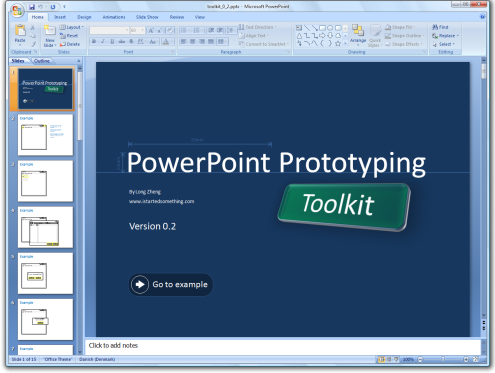Expand the shapes gallery with More arrow
The image size is (495, 373).
pos(345,43)
